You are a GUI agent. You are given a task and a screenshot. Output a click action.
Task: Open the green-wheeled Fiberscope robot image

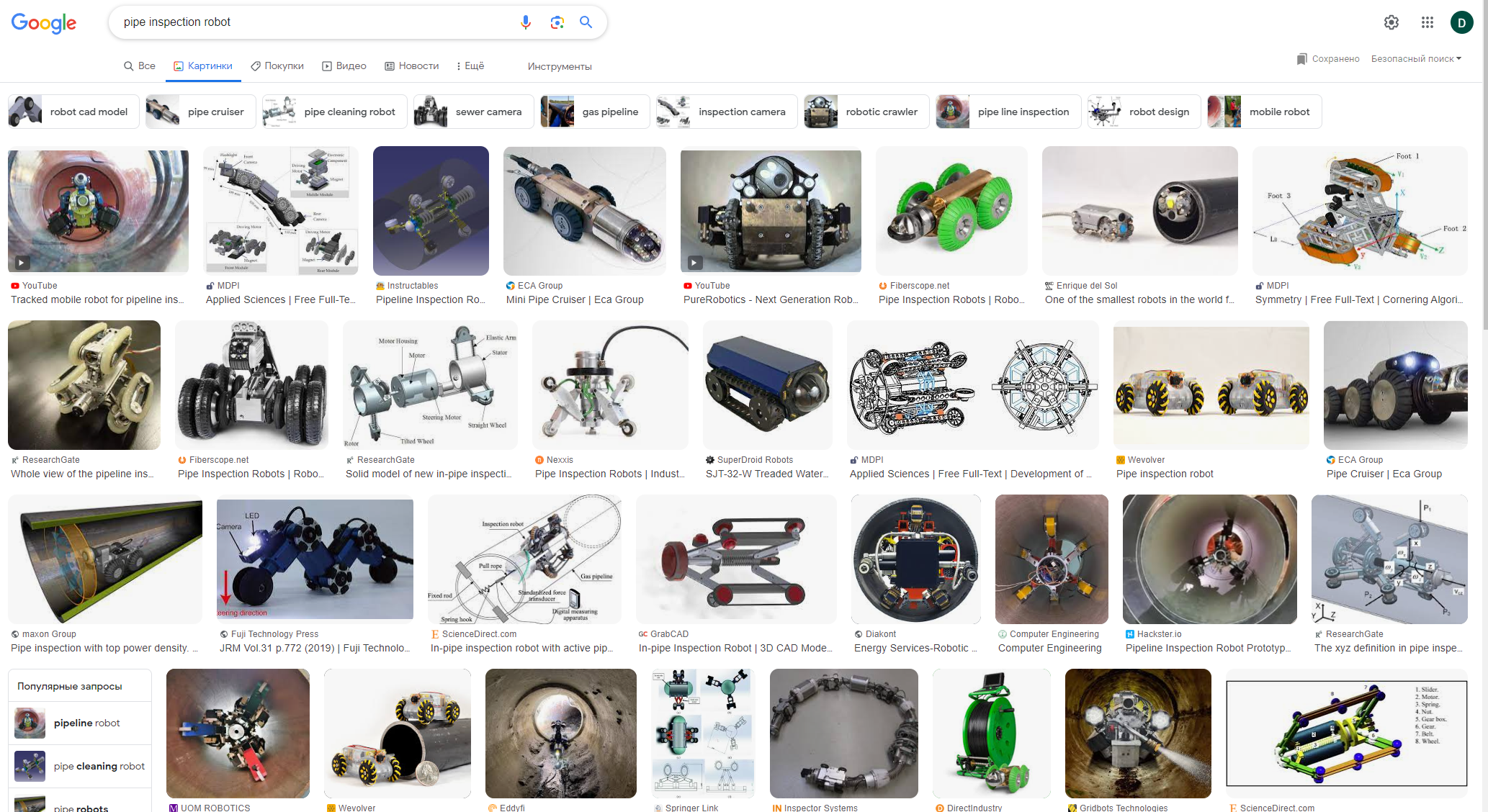coord(951,211)
